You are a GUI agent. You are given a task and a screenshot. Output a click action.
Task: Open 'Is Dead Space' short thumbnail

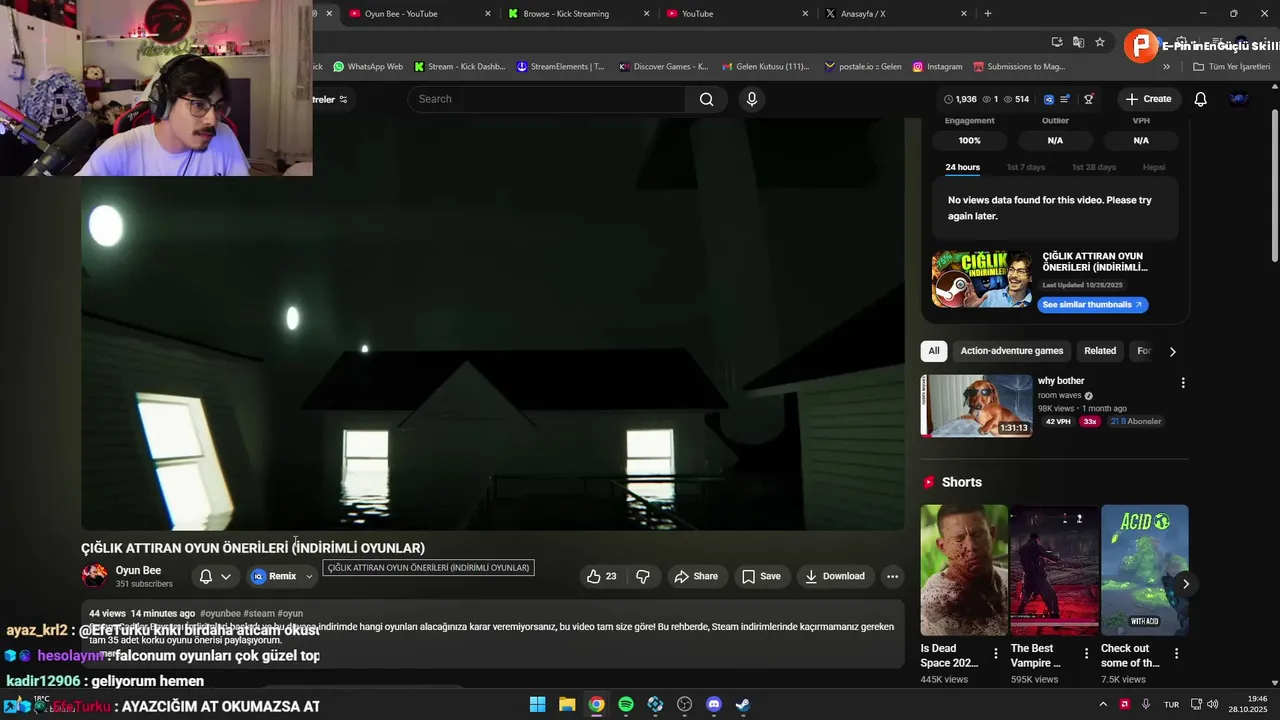pos(964,570)
